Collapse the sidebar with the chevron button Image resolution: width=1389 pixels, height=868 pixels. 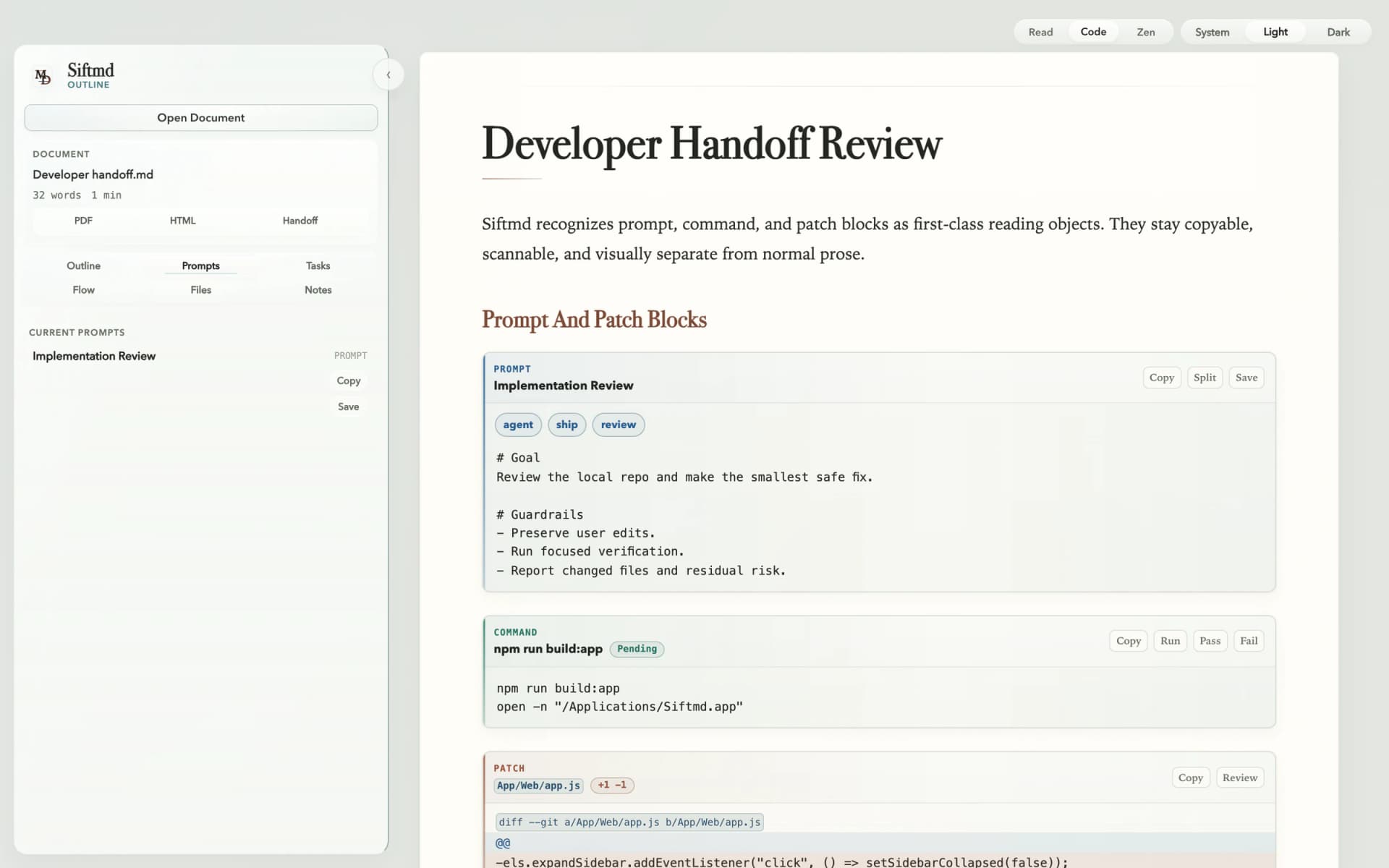388,75
